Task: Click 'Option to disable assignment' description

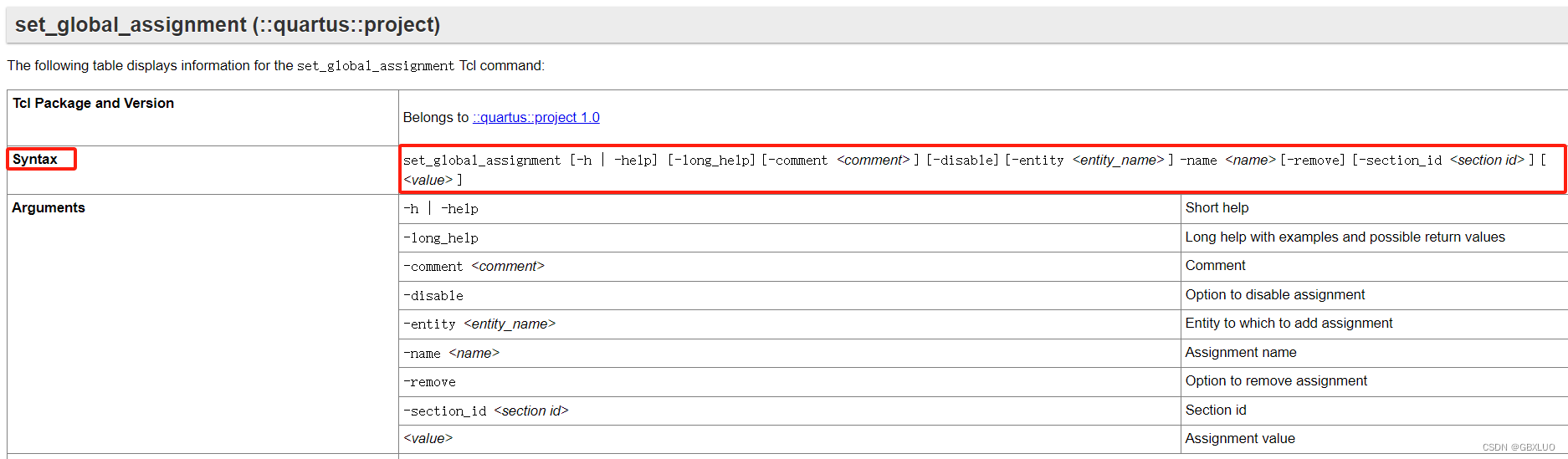Action: coord(1274,294)
